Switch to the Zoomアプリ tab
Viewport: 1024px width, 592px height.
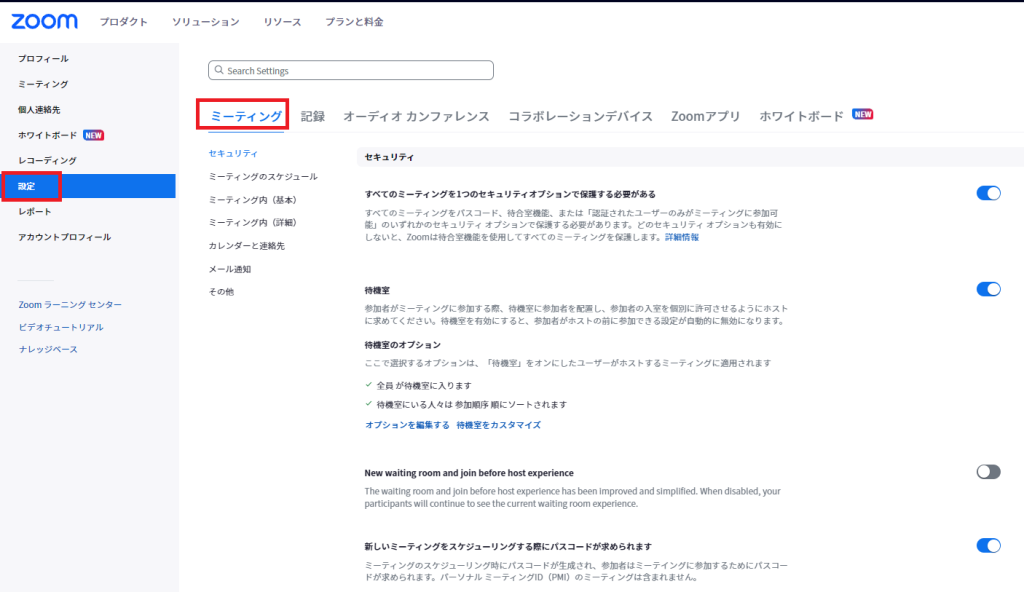(x=705, y=116)
